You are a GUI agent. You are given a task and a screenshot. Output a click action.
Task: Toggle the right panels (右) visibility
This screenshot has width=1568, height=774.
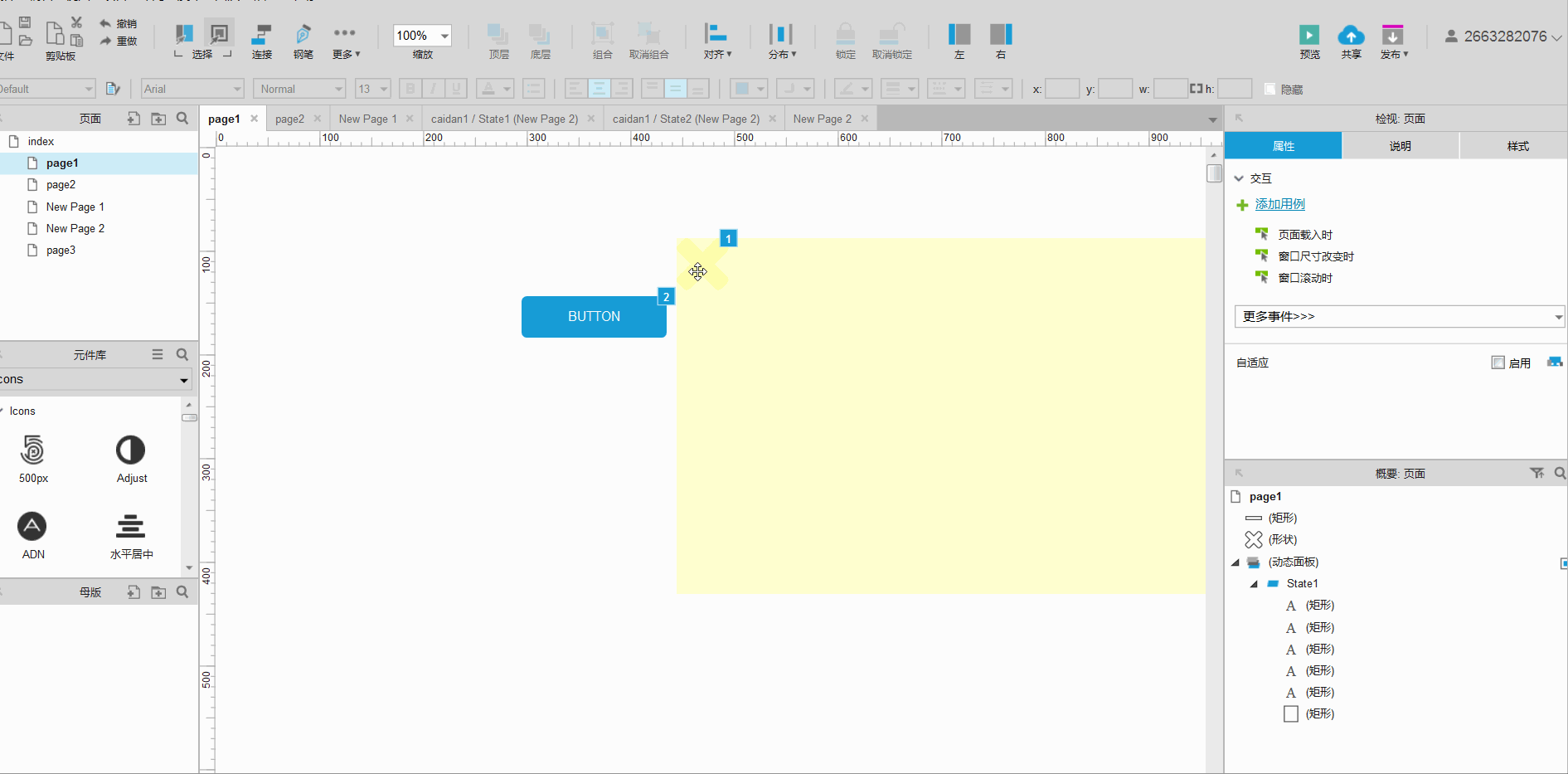tap(1001, 34)
